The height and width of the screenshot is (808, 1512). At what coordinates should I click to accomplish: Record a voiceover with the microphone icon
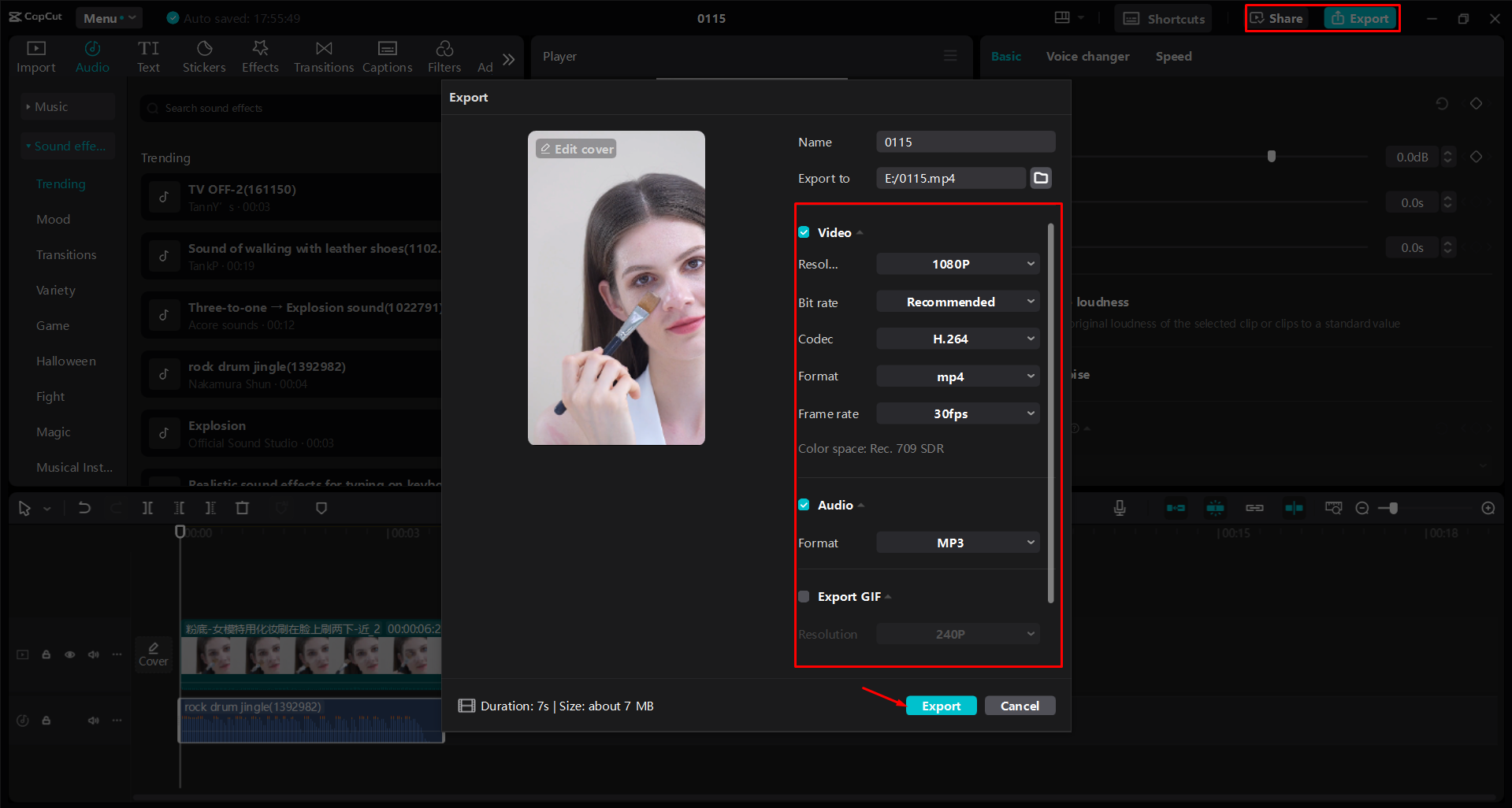pyautogui.click(x=1120, y=508)
